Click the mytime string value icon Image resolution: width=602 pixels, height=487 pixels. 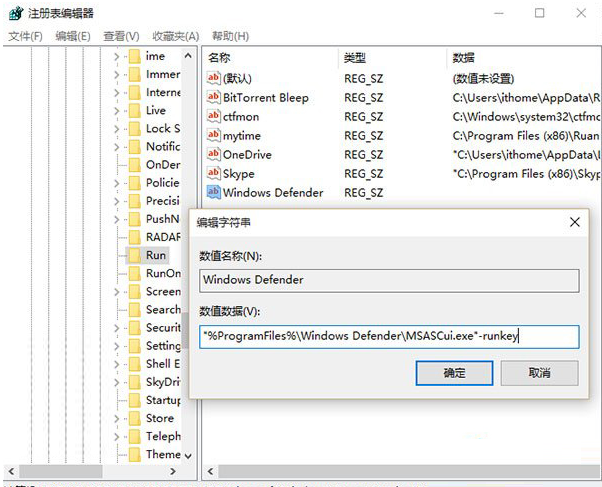(213, 136)
